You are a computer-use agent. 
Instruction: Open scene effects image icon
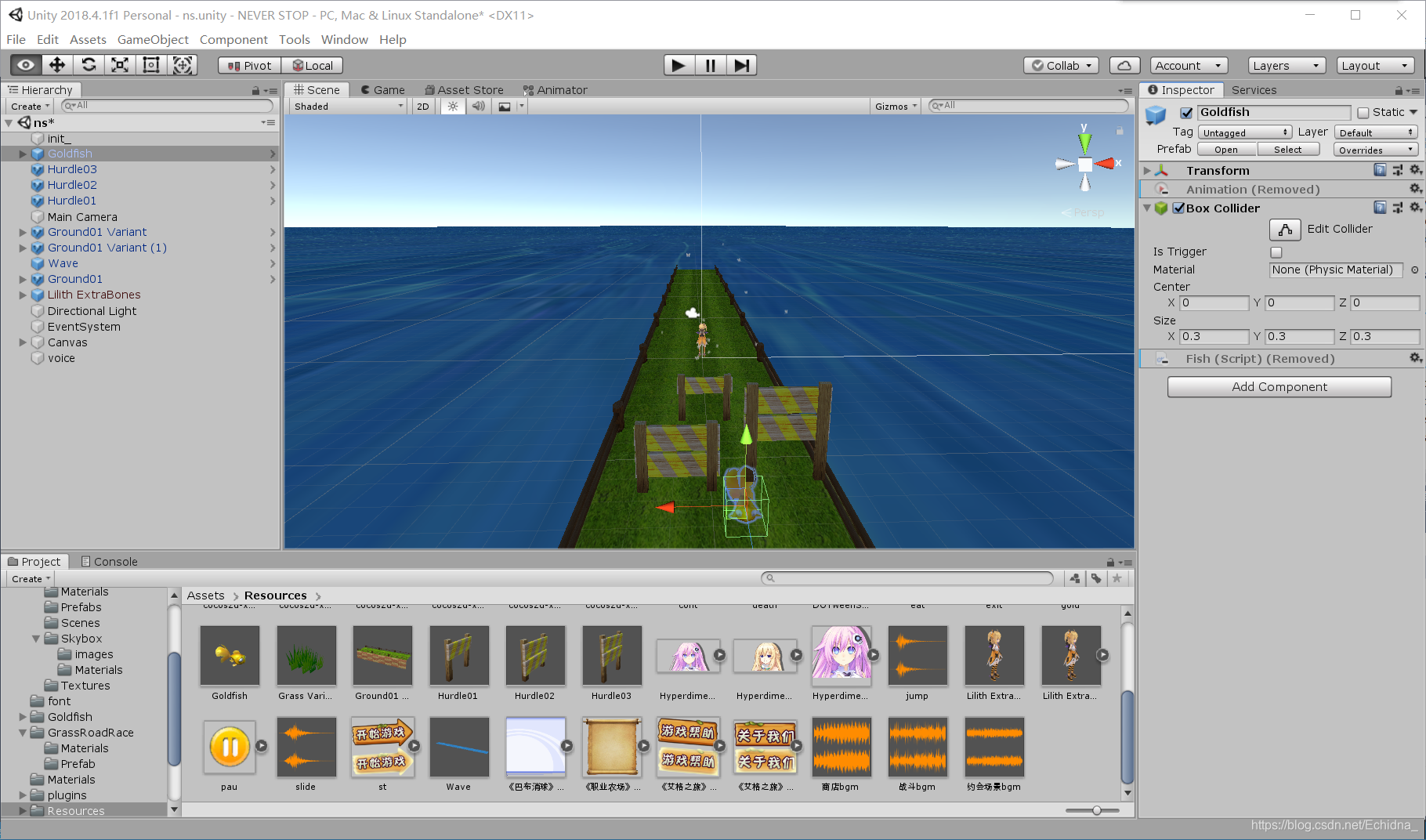point(505,107)
